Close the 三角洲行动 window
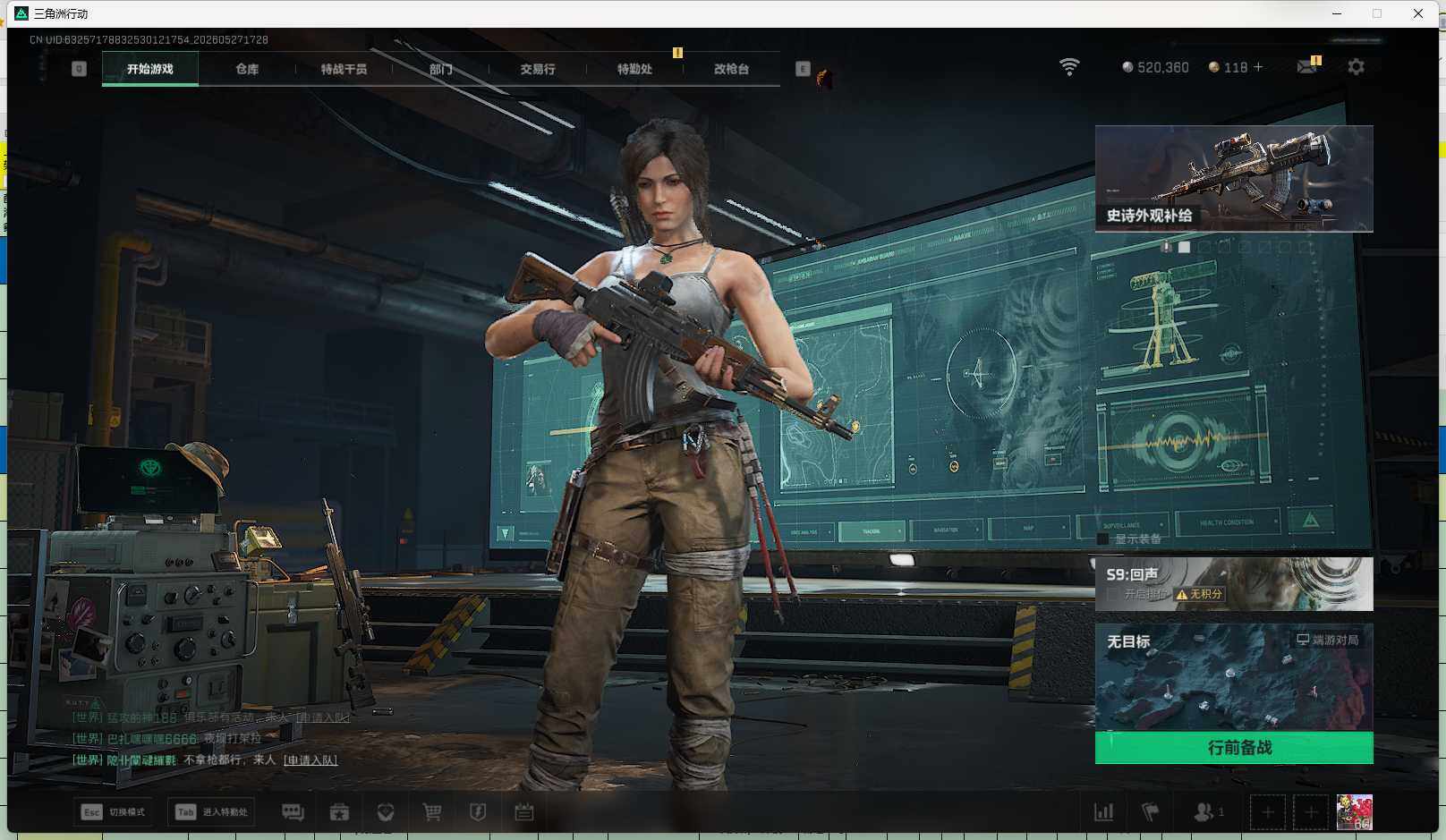This screenshot has width=1446, height=840. click(1418, 13)
